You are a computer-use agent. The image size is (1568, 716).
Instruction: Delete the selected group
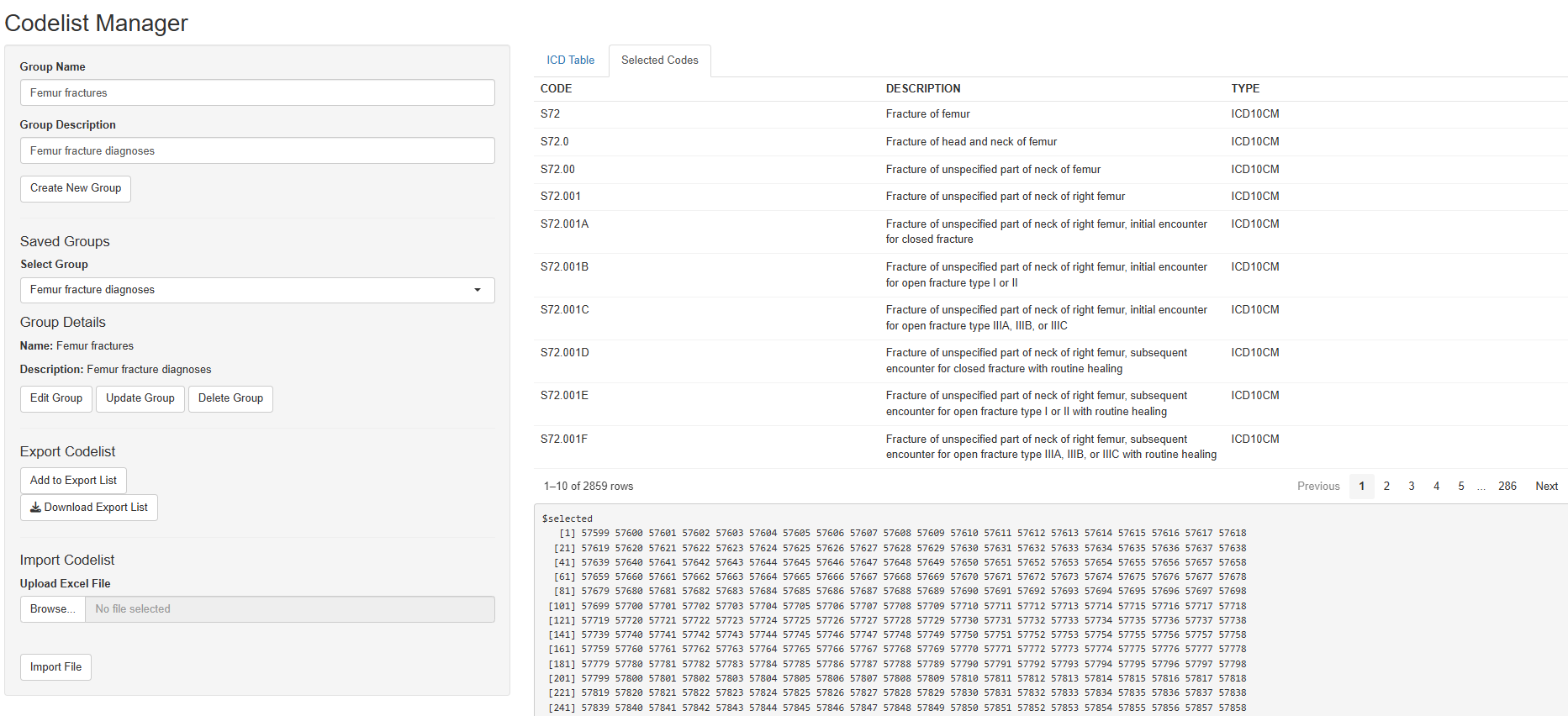230,398
